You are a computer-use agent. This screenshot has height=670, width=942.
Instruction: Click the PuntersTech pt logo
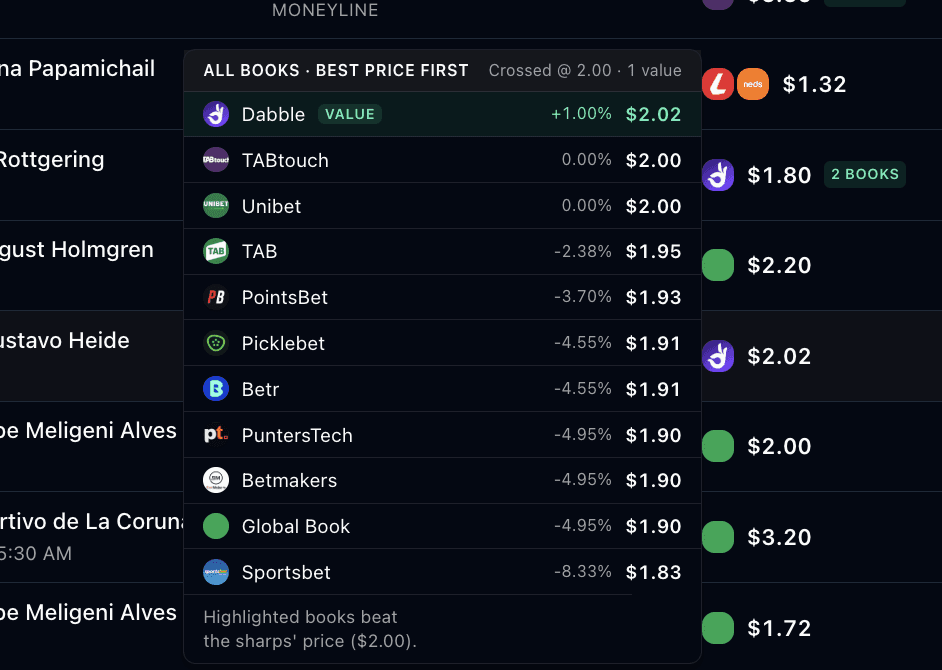(x=216, y=434)
